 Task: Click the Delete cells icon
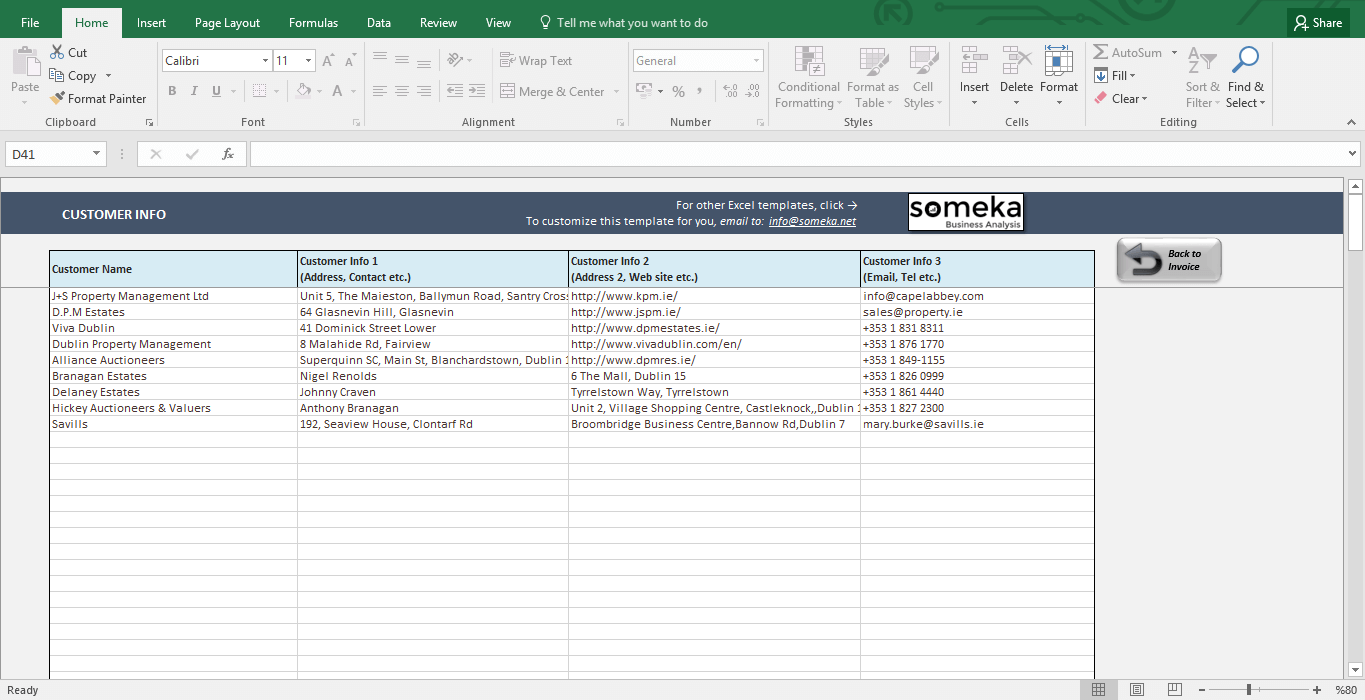coord(1016,61)
